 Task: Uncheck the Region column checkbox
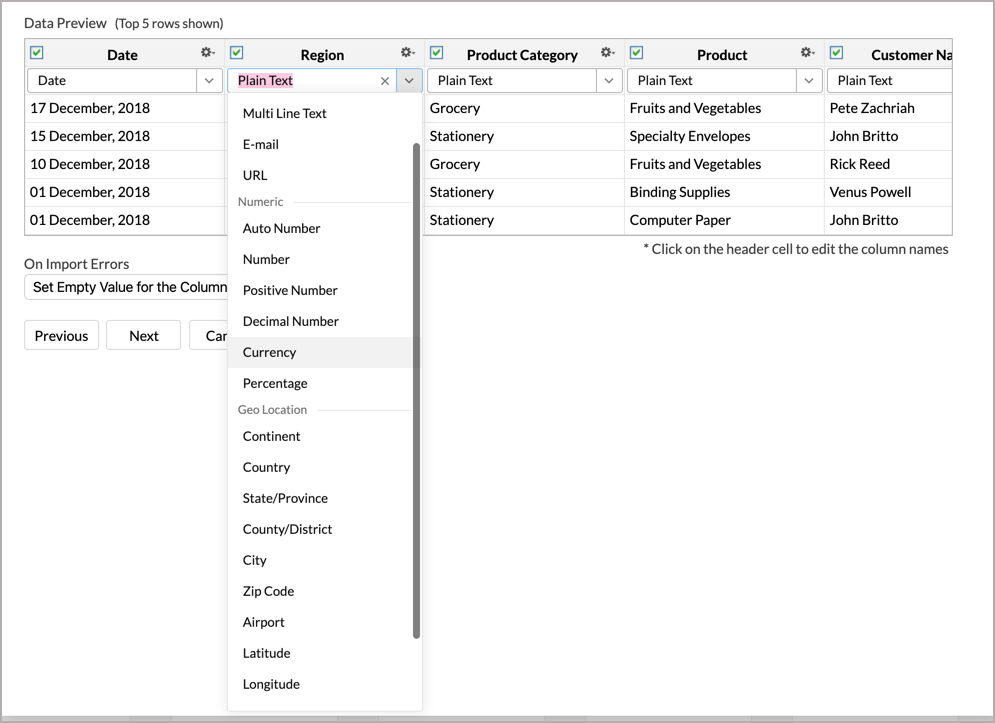237,53
